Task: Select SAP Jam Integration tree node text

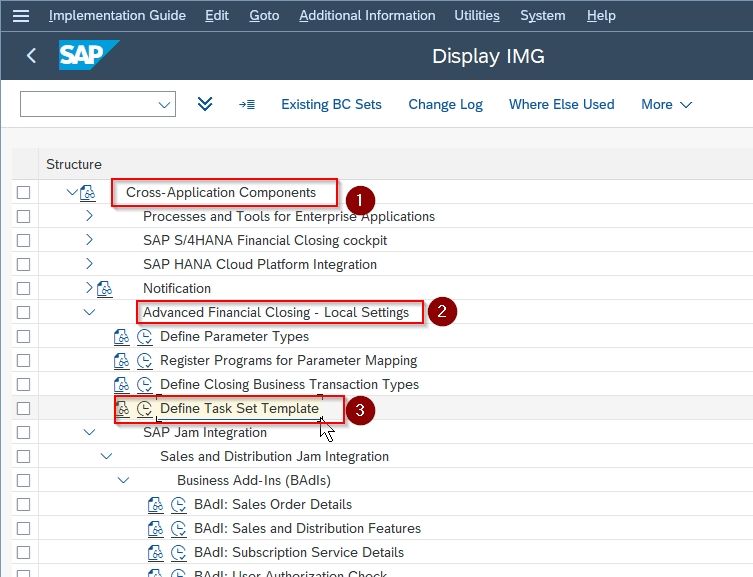Action: point(205,433)
